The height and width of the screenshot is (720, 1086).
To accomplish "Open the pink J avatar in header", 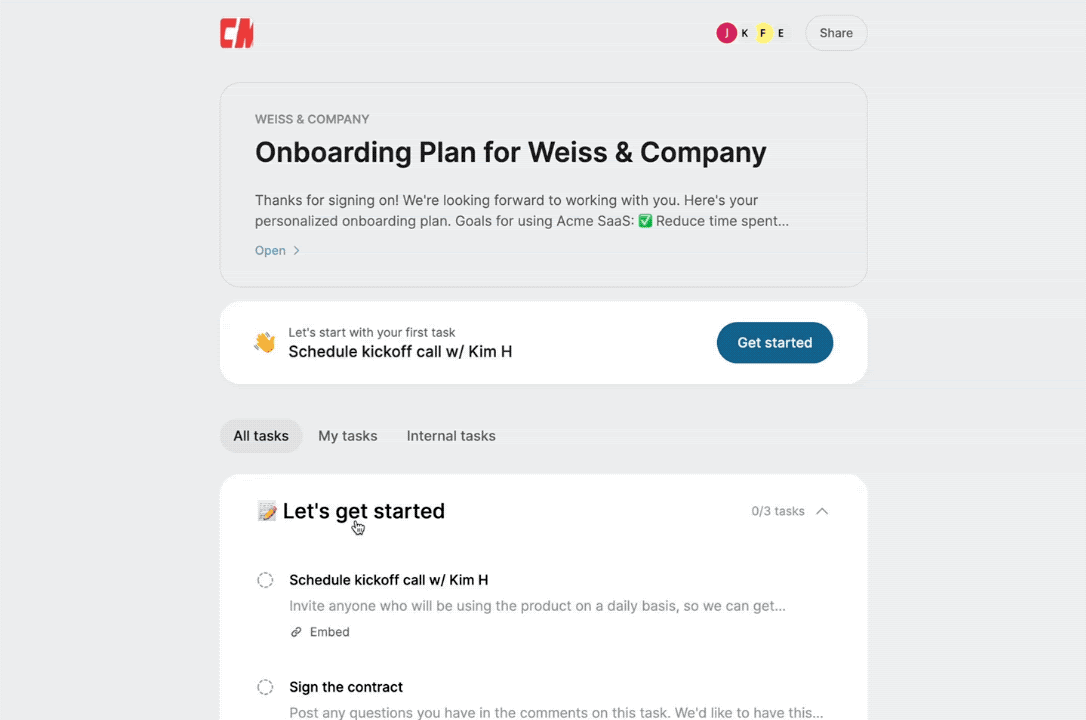I will click(x=727, y=32).
